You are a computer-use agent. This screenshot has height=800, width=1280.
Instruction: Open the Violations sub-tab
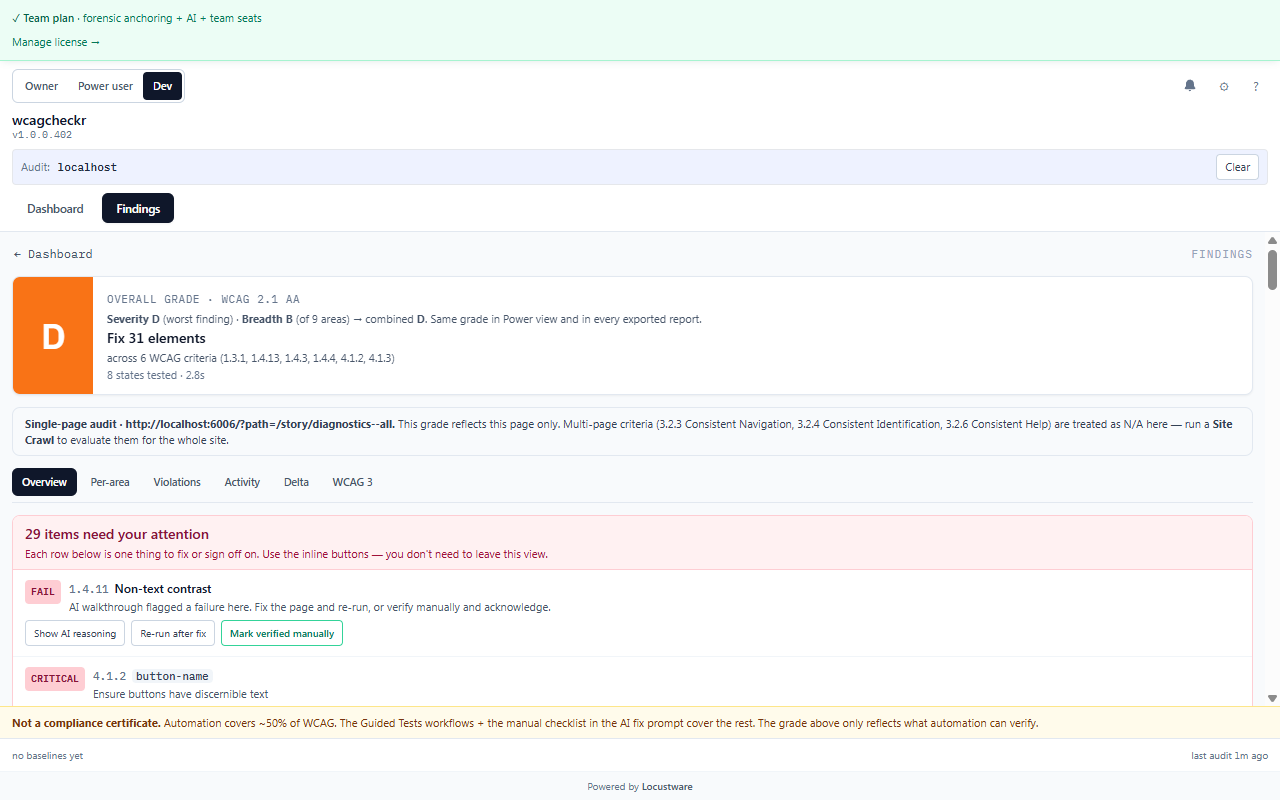(x=177, y=482)
